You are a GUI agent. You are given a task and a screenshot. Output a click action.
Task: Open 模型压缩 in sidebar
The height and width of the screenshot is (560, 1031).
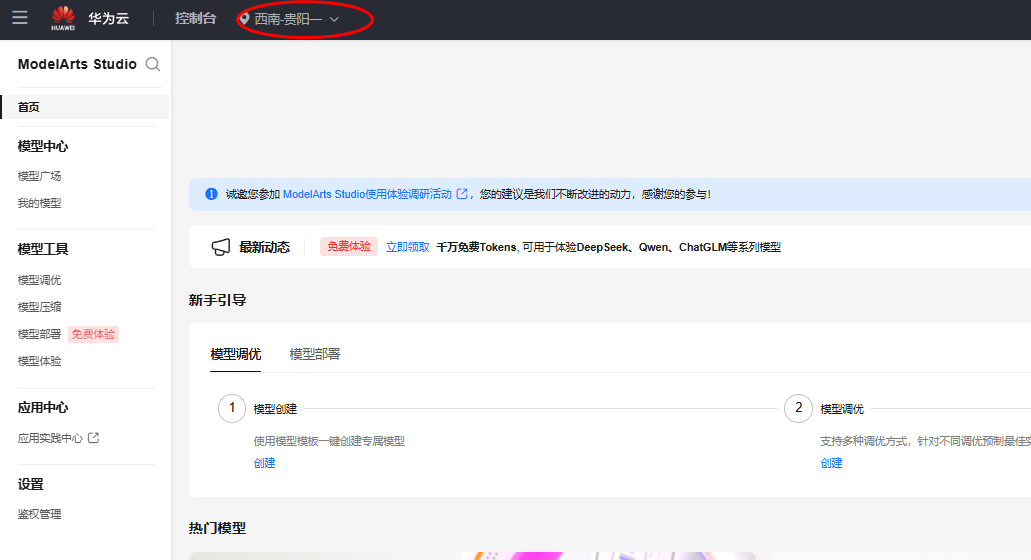39,307
